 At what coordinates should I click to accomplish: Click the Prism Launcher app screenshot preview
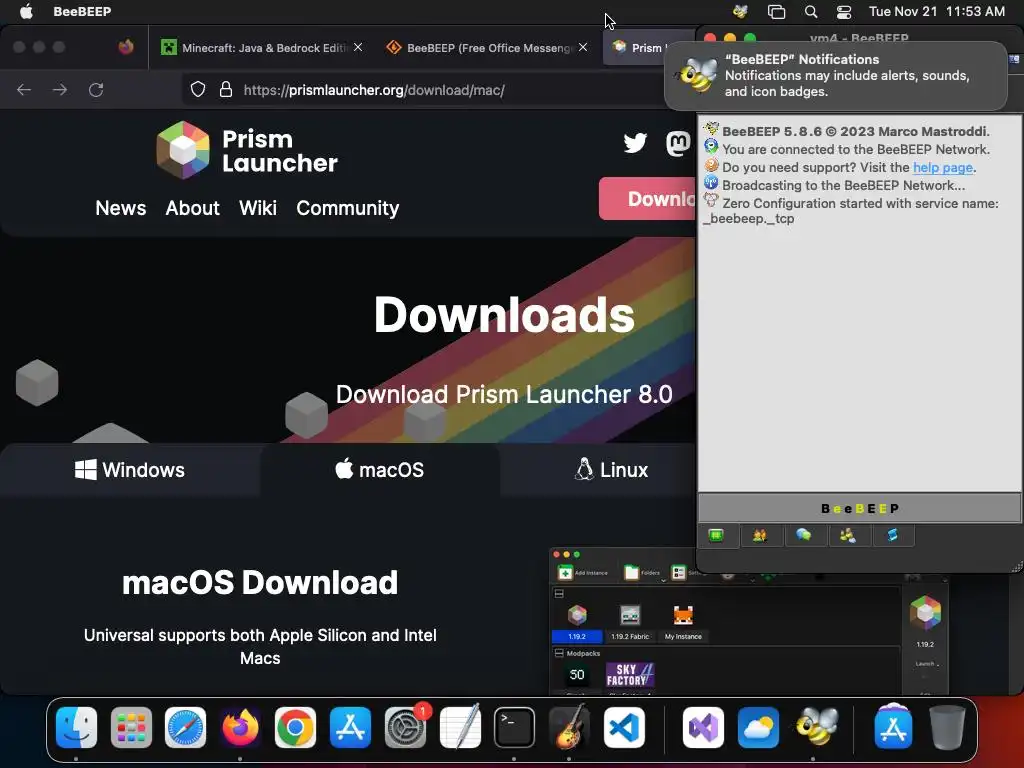click(748, 622)
